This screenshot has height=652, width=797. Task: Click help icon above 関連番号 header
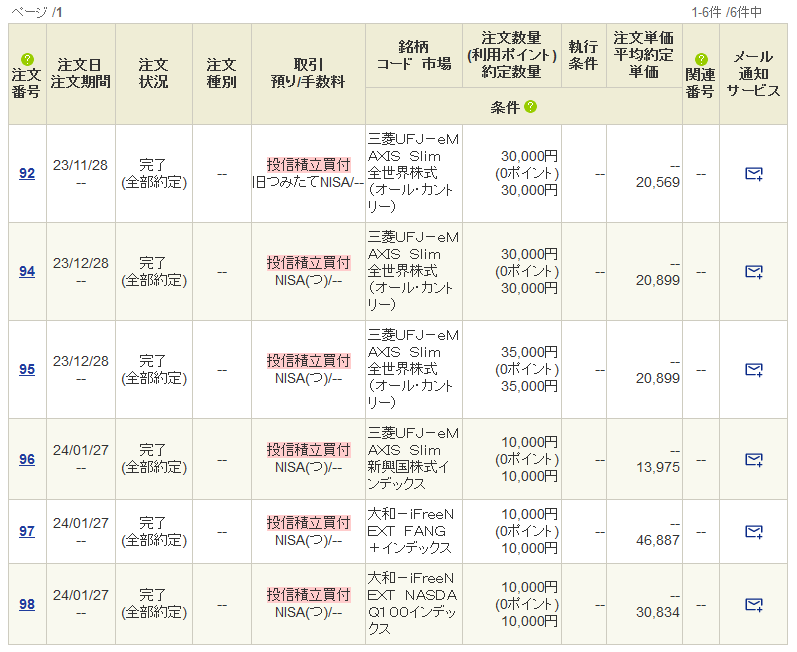(701, 59)
